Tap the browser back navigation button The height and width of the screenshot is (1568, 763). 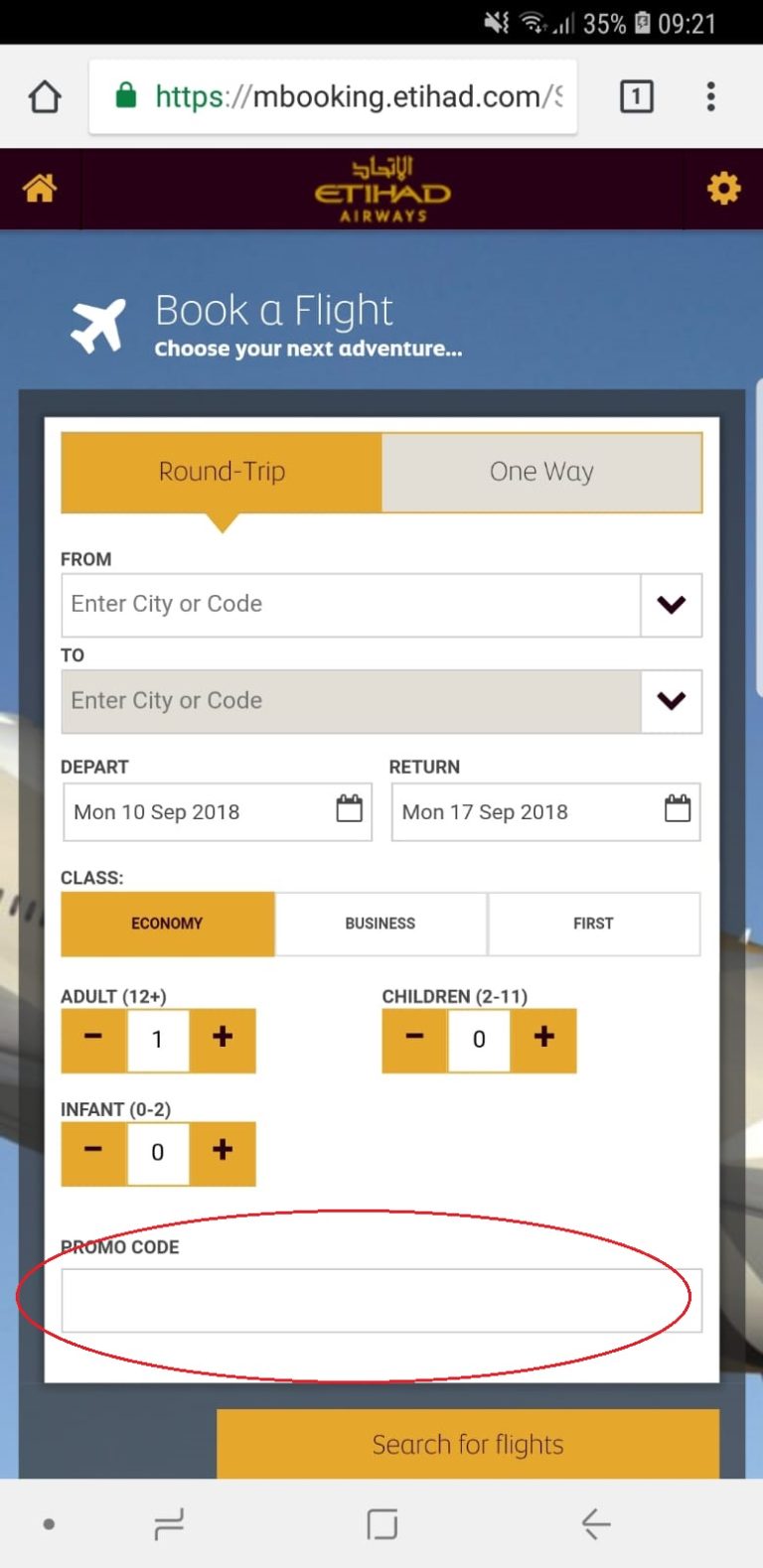595,1522
